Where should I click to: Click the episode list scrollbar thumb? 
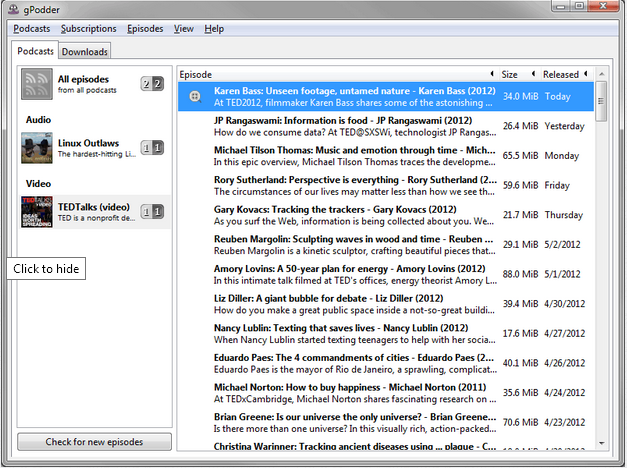pos(601,101)
